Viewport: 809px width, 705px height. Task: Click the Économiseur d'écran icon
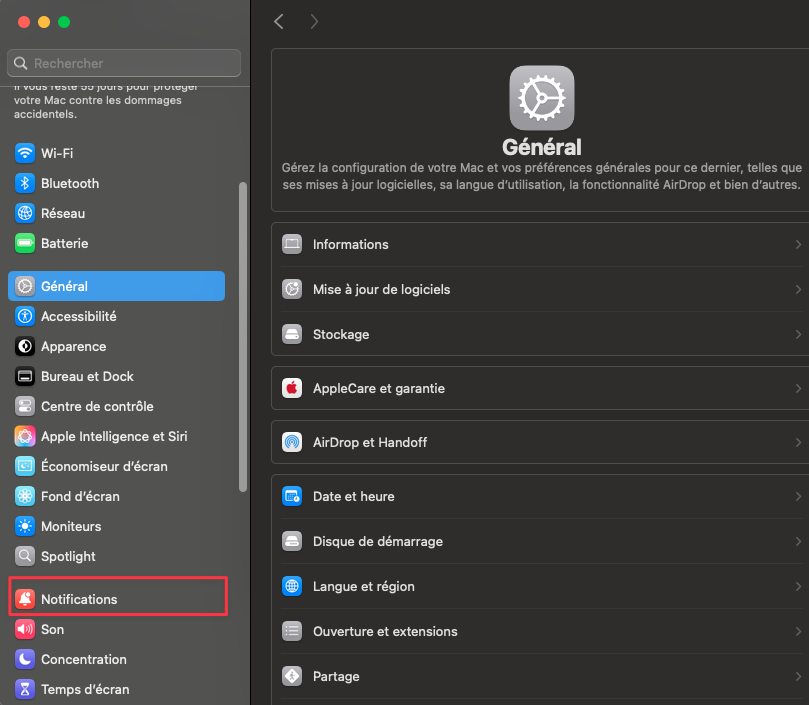tap(25, 466)
